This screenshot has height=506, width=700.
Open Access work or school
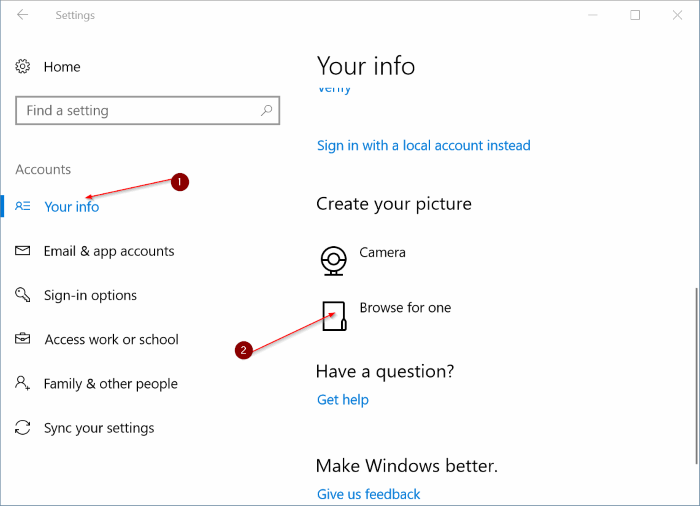click(x=112, y=339)
